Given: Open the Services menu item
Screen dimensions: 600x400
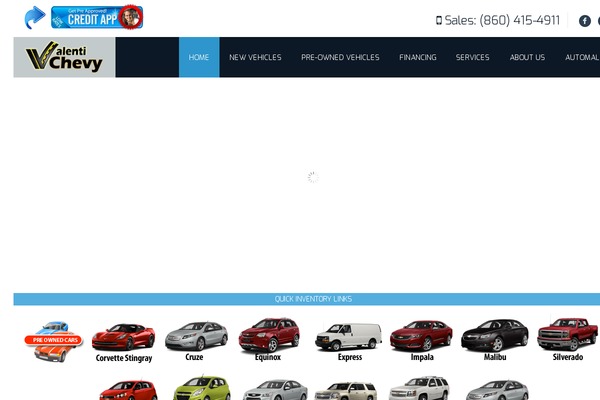Looking at the screenshot, I should coord(473,57).
